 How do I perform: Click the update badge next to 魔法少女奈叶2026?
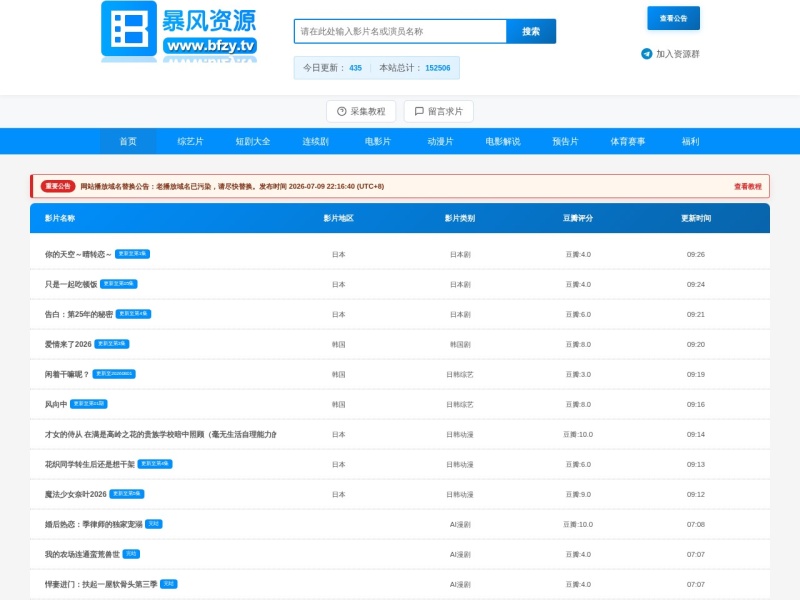[x=127, y=494]
